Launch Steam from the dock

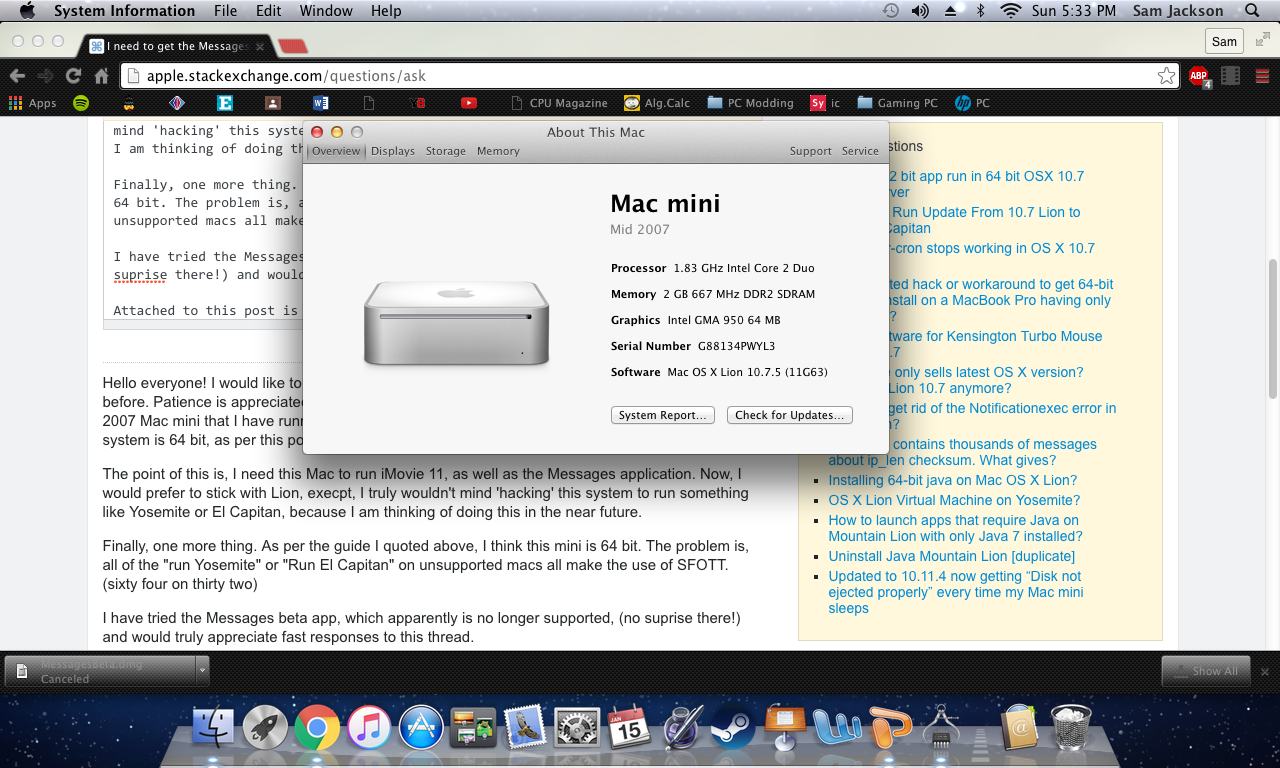(x=733, y=727)
